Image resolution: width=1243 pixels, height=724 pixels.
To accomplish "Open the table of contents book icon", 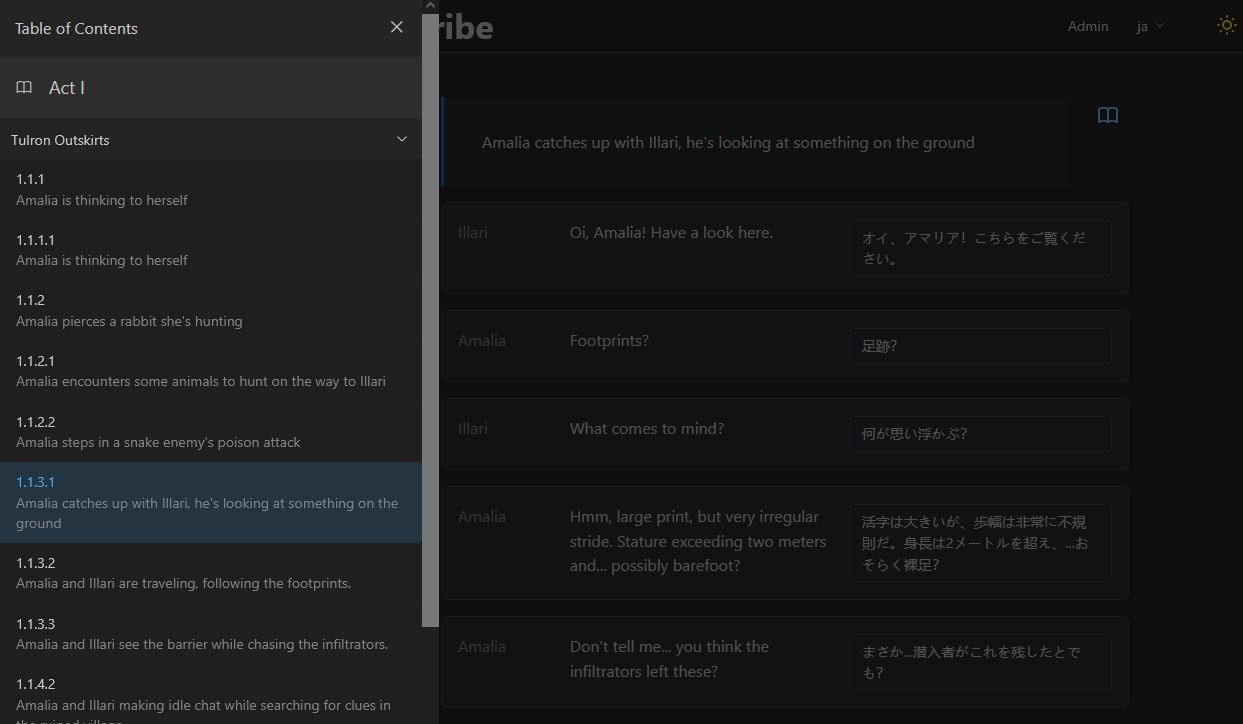I will coord(1107,116).
